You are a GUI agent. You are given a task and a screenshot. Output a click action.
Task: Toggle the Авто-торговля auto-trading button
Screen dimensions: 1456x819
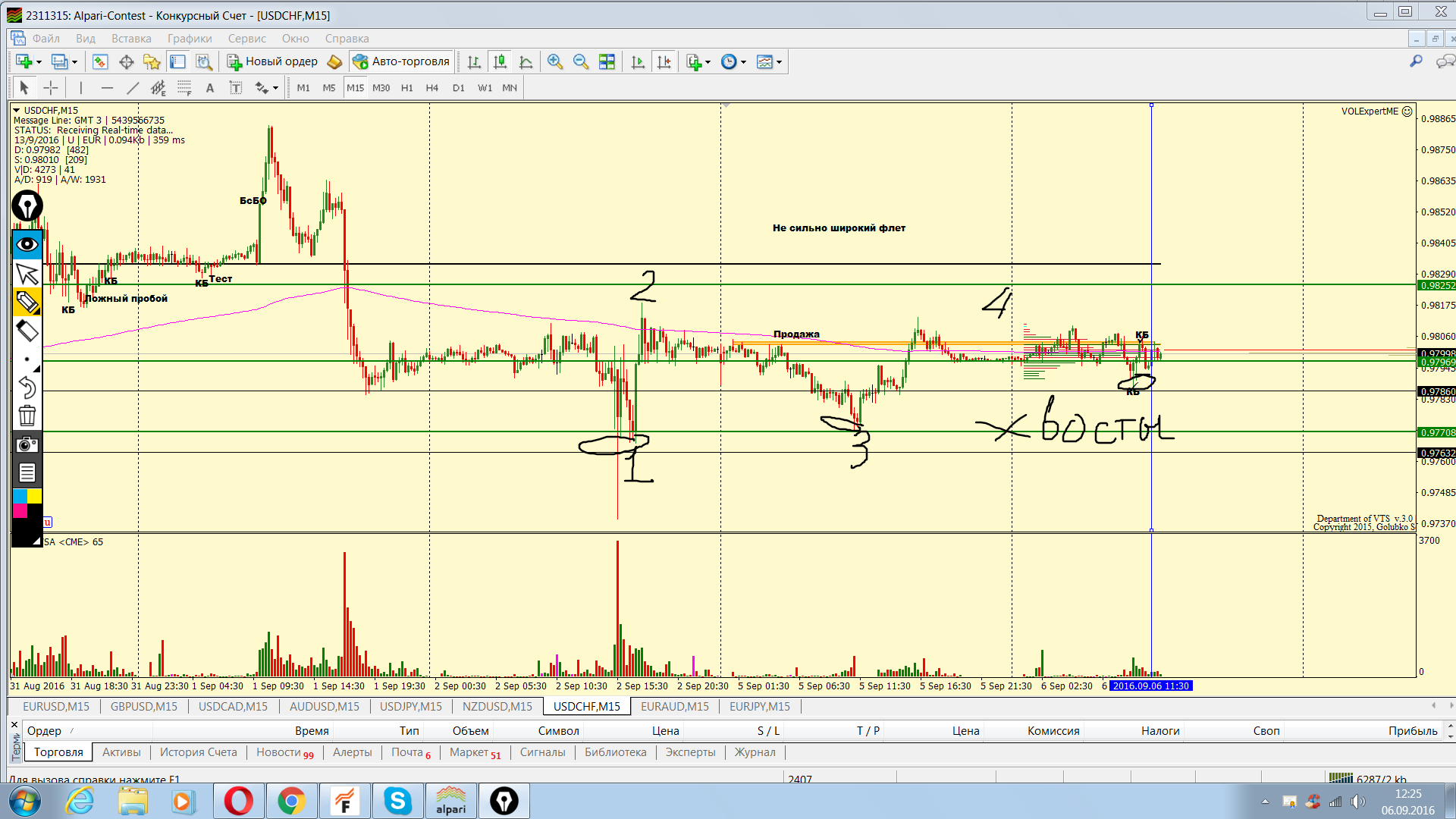point(402,62)
